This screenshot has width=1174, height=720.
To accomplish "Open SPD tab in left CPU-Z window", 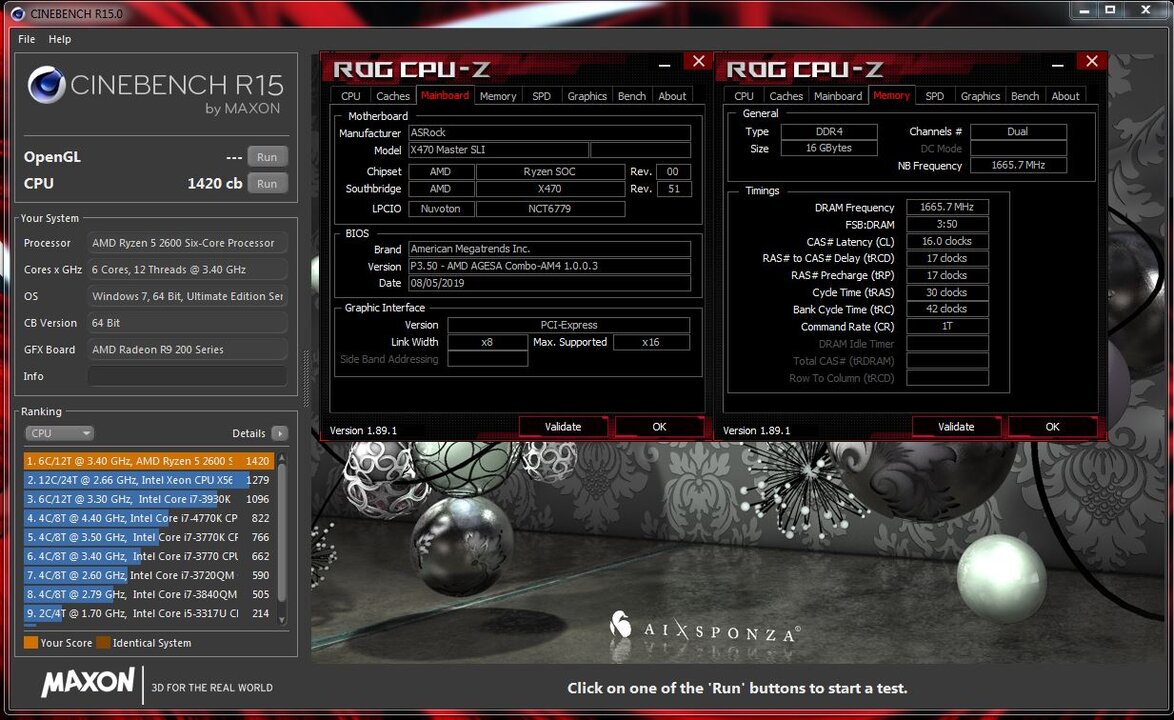I will [541, 96].
